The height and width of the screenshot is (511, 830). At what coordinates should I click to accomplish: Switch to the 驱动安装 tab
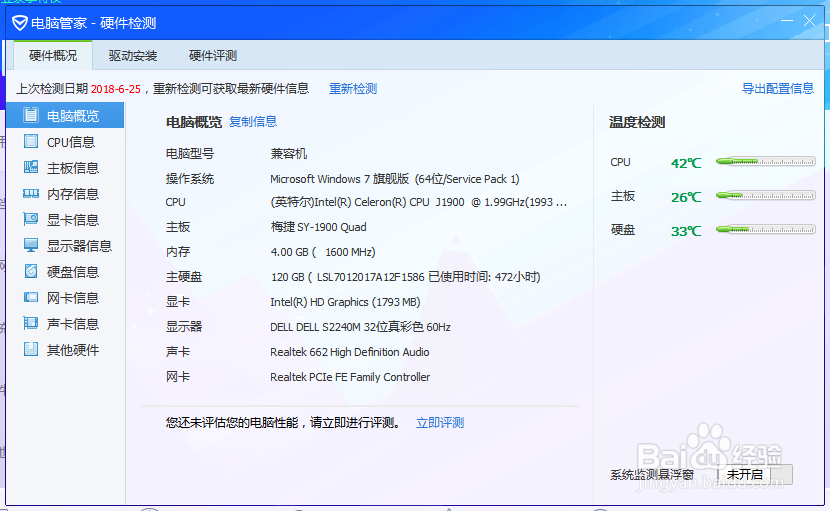point(133,56)
